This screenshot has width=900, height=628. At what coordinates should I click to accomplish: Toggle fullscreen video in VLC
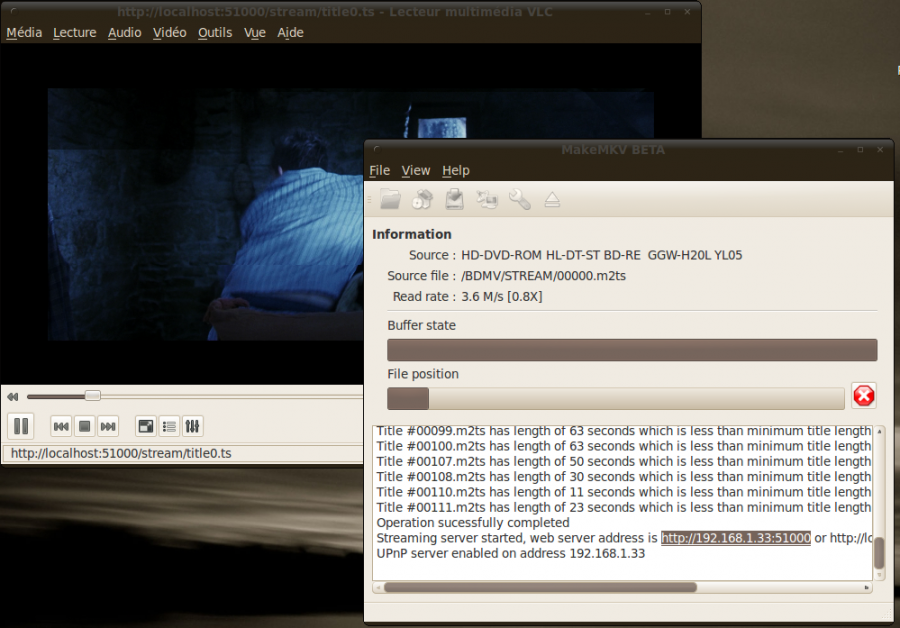click(x=146, y=426)
